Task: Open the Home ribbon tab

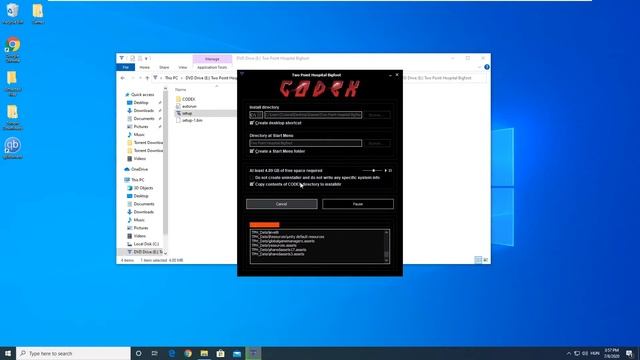Action: pyautogui.click(x=144, y=67)
